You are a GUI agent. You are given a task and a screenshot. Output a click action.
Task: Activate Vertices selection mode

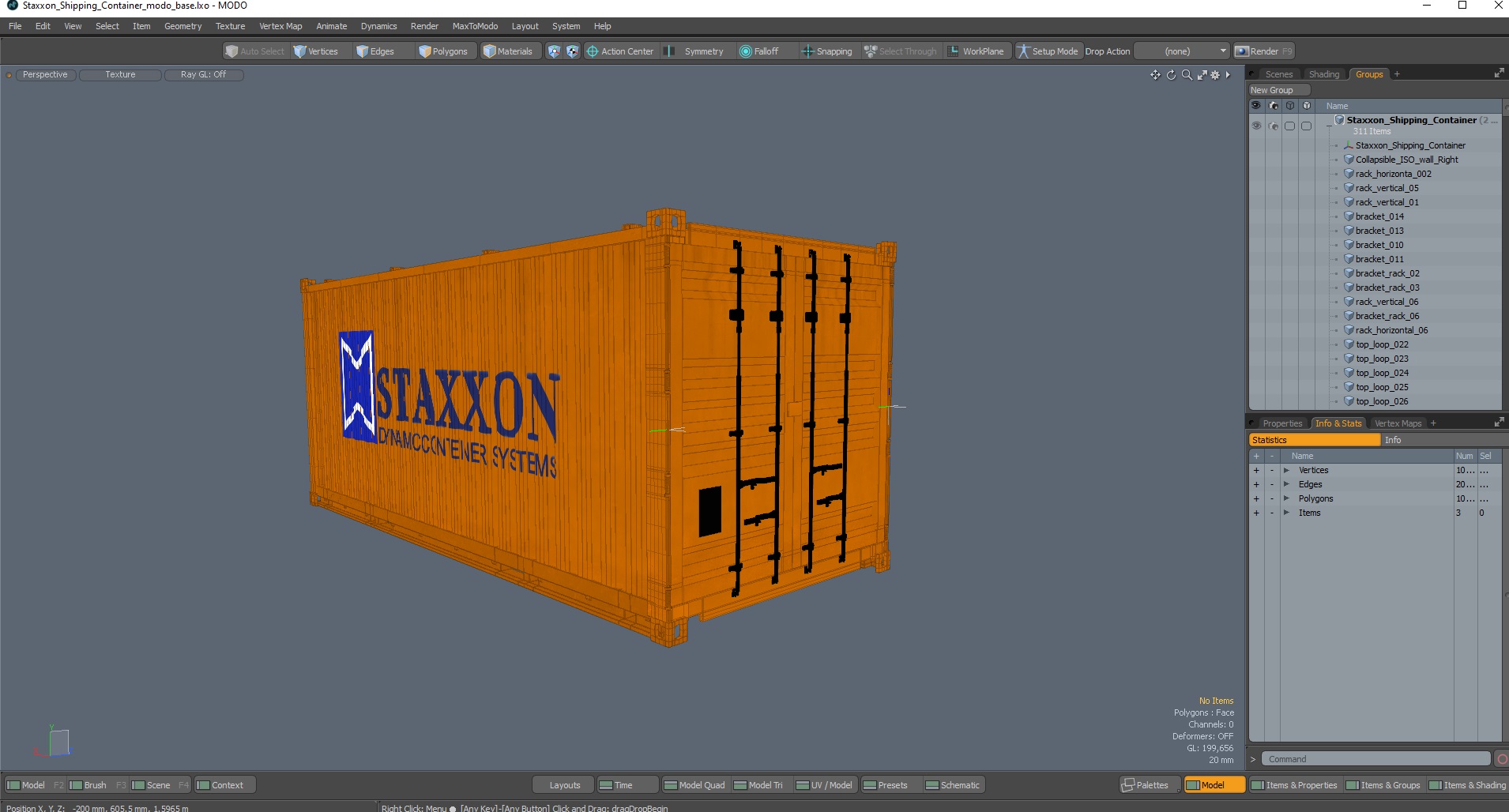[x=316, y=51]
